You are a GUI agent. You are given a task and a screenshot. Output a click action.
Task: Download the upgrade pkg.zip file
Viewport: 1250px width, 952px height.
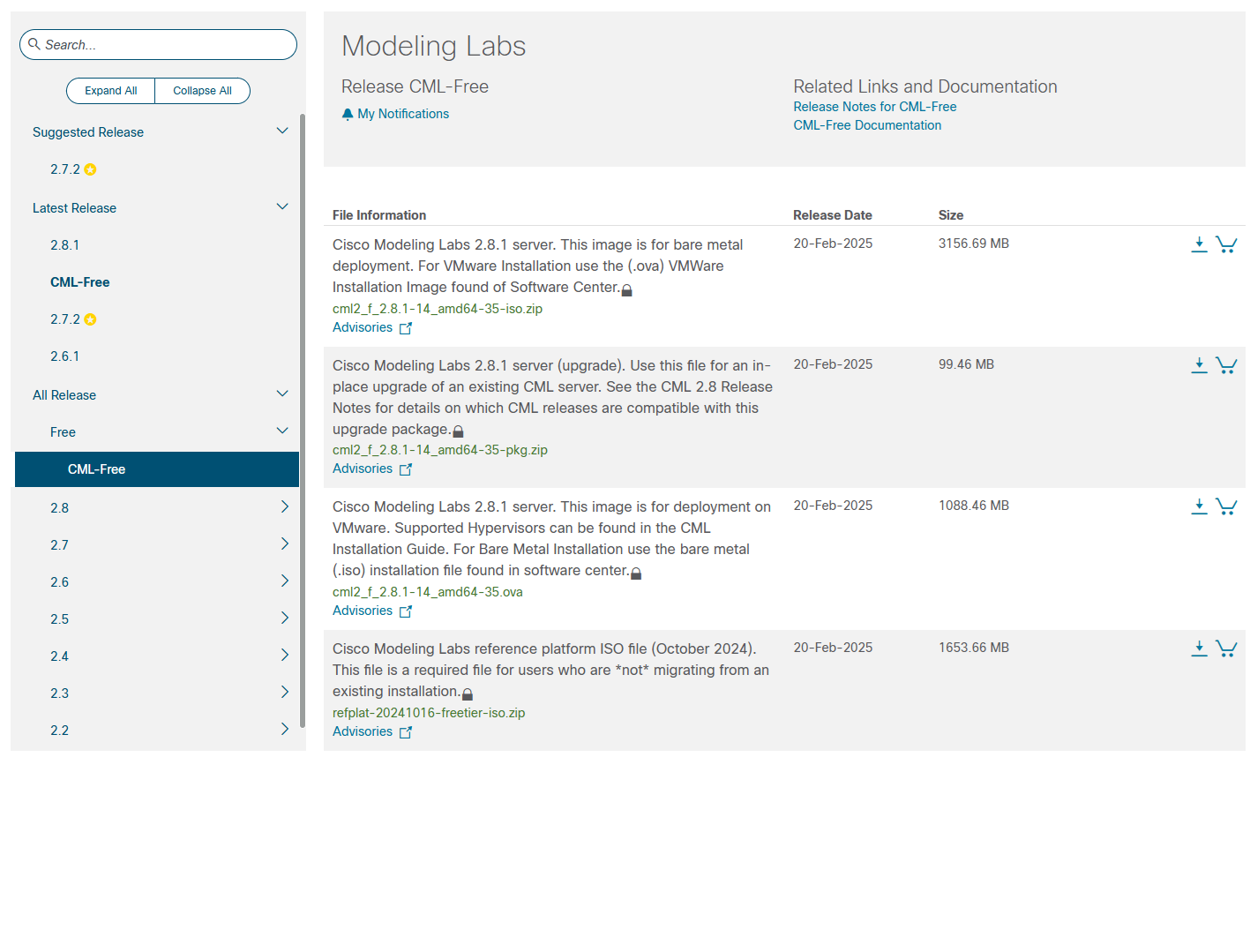pos(1199,365)
